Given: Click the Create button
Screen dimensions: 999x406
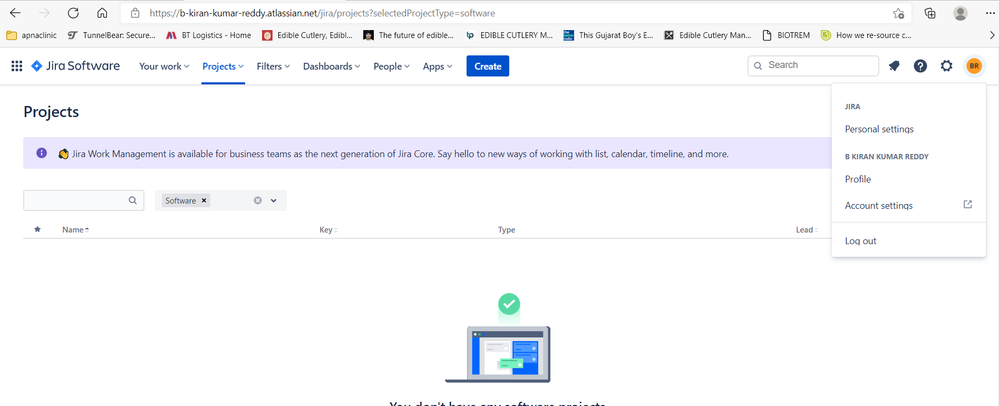Looking at the screenshot, I should tap(487, 66).
